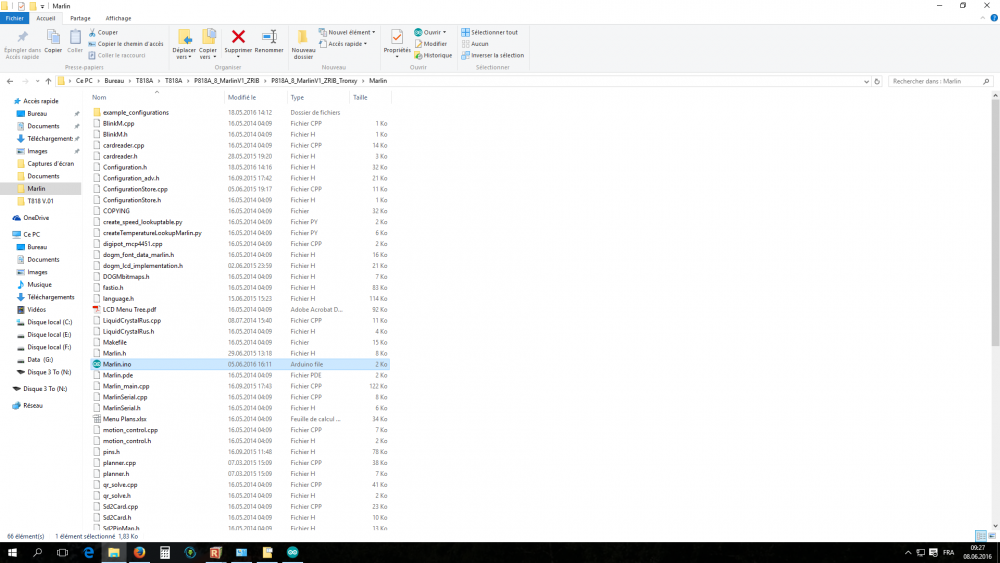
Task: Click Coller le raccourci
Action: [117, 55]
